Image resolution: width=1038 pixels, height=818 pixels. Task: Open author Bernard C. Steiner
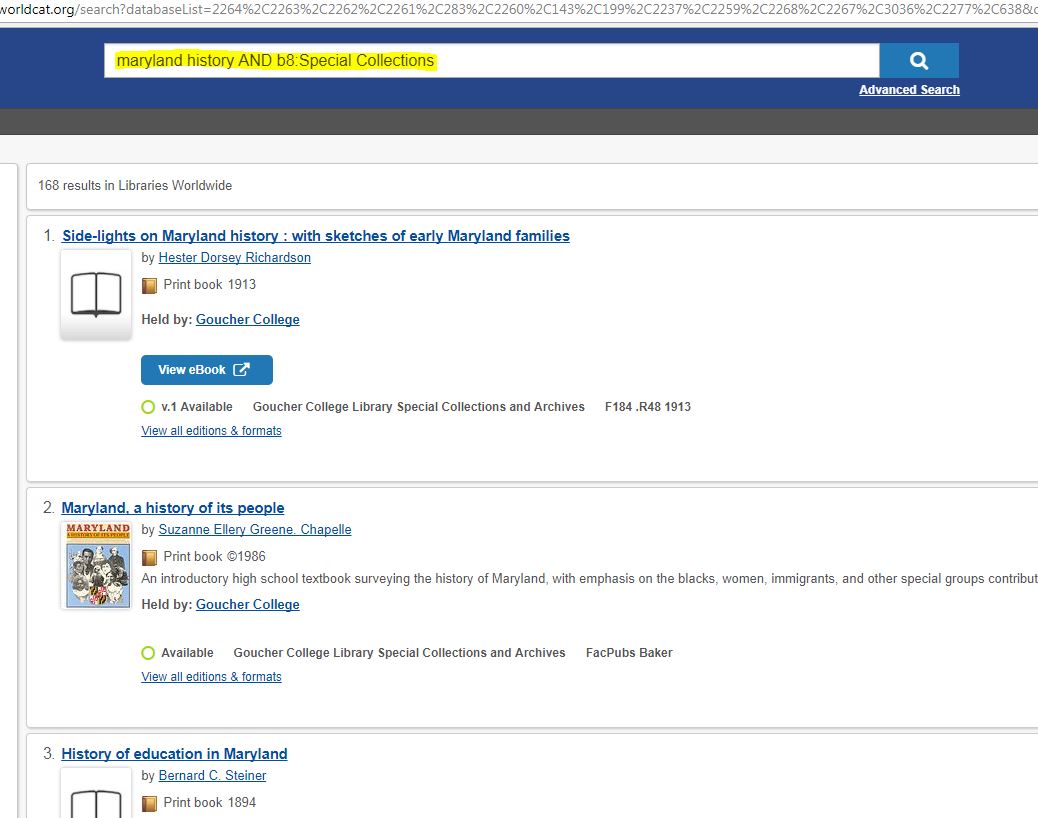(212, 776)
